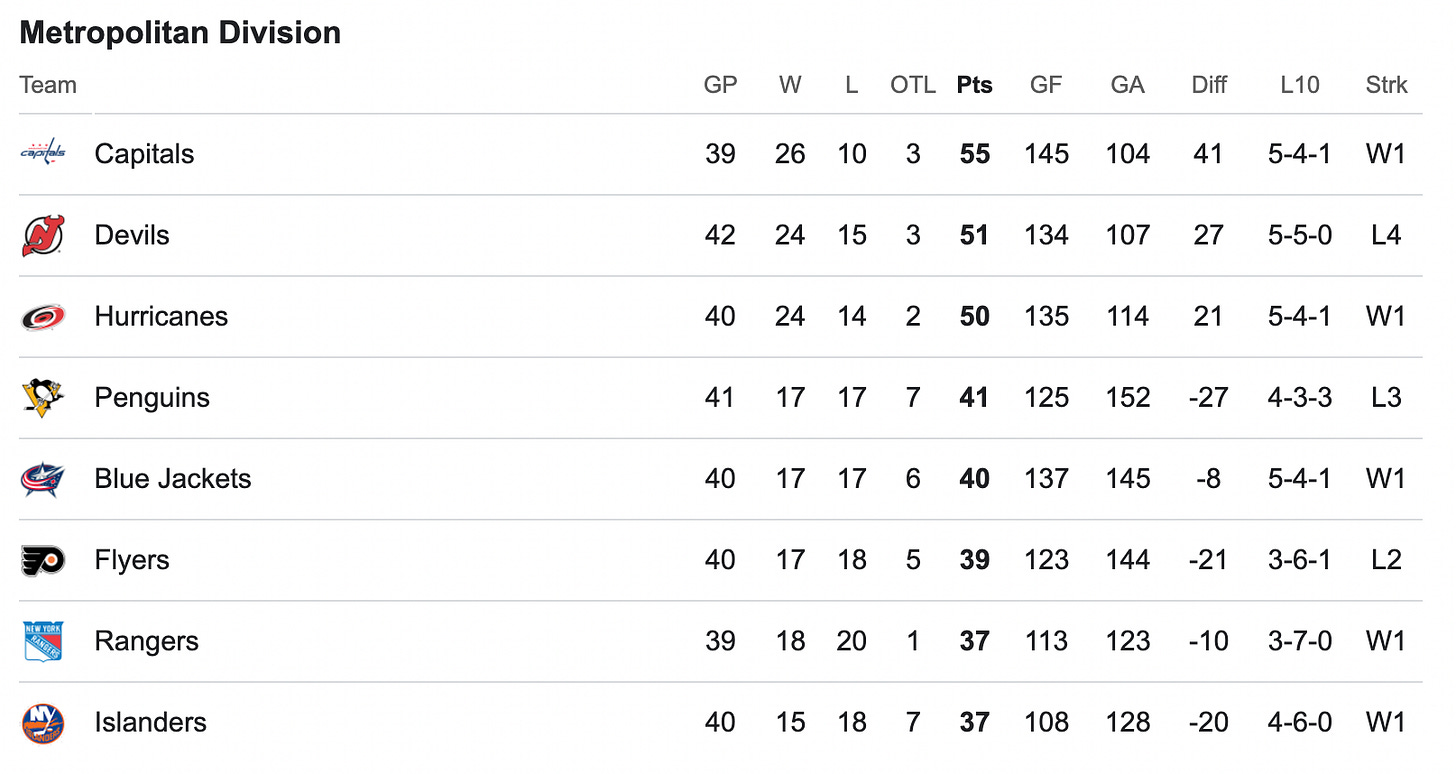This screenshot has width=1456, height=774.
Task: Click the Flyers team logo
Action: click(x=43, y=560)
